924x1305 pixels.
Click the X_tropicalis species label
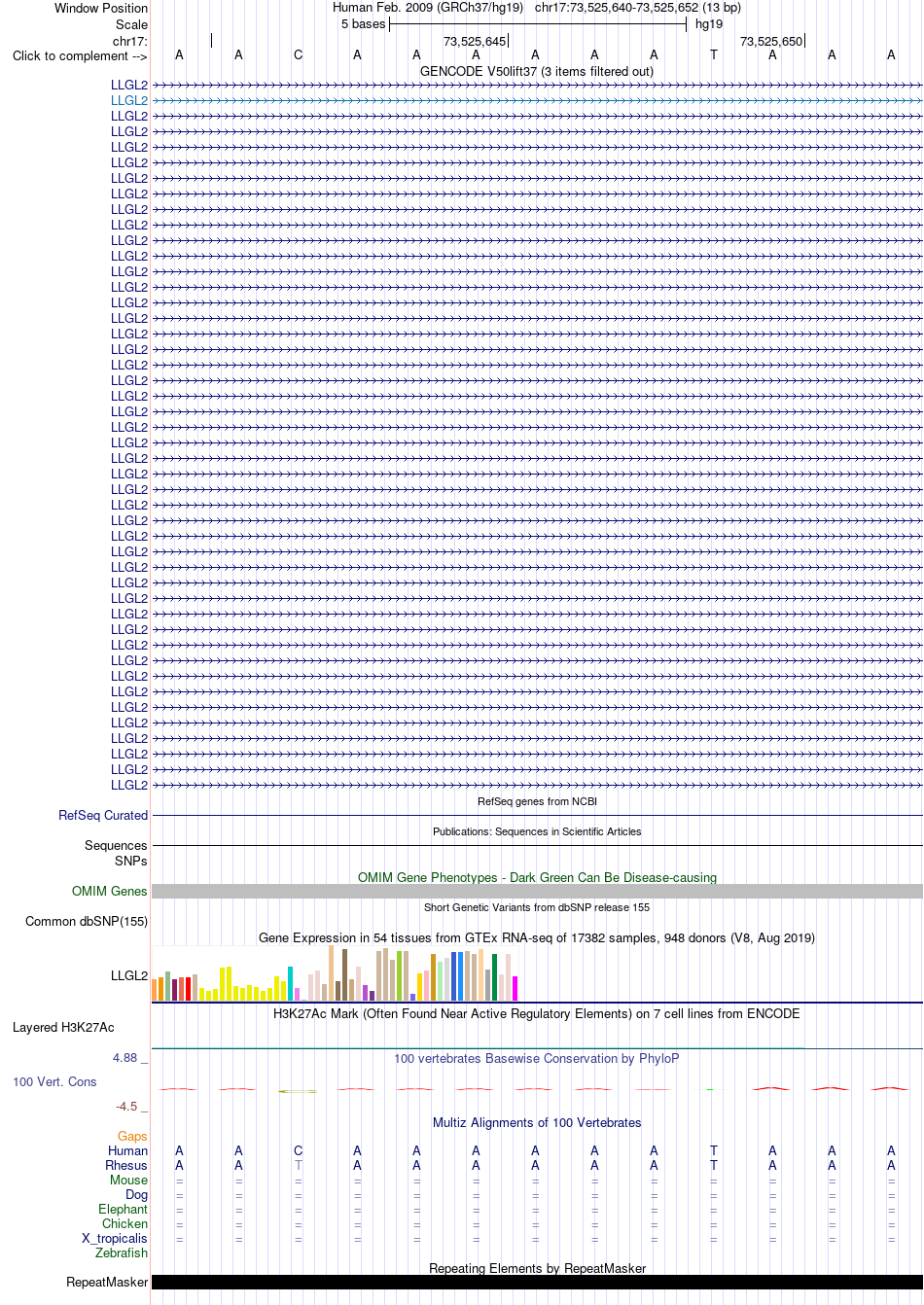click(x=115, y=1238)
